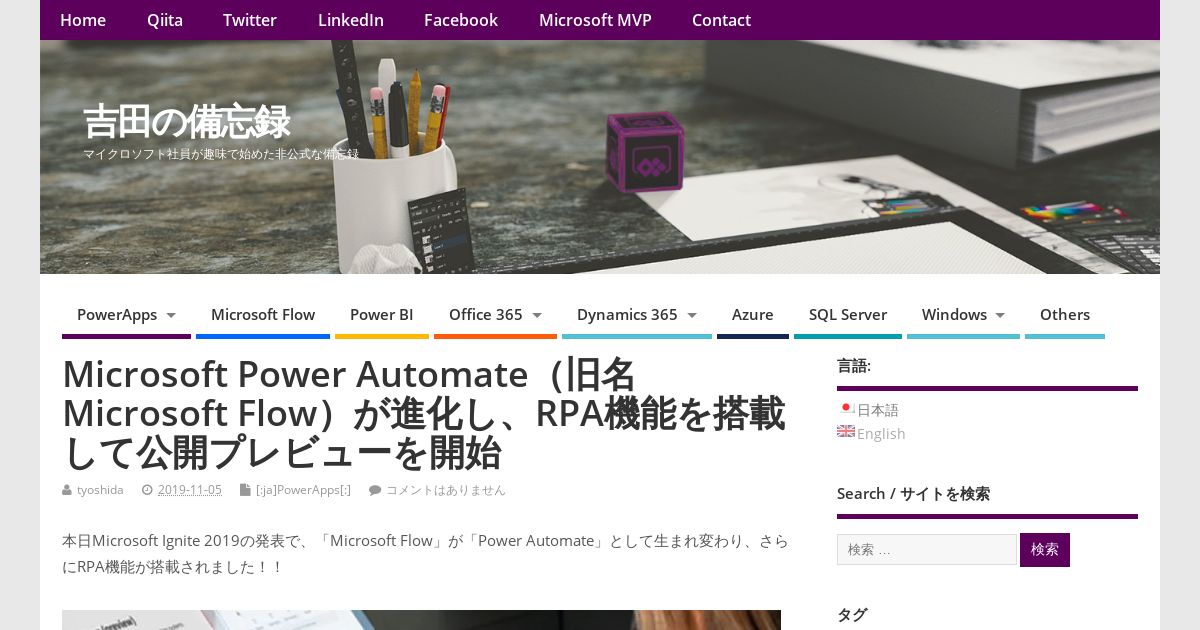Viewport: 1200px width, 630px height.
Task: Click the intro paragraph mentioning Microsoft Ignite 2019
Action: point(425,554)
